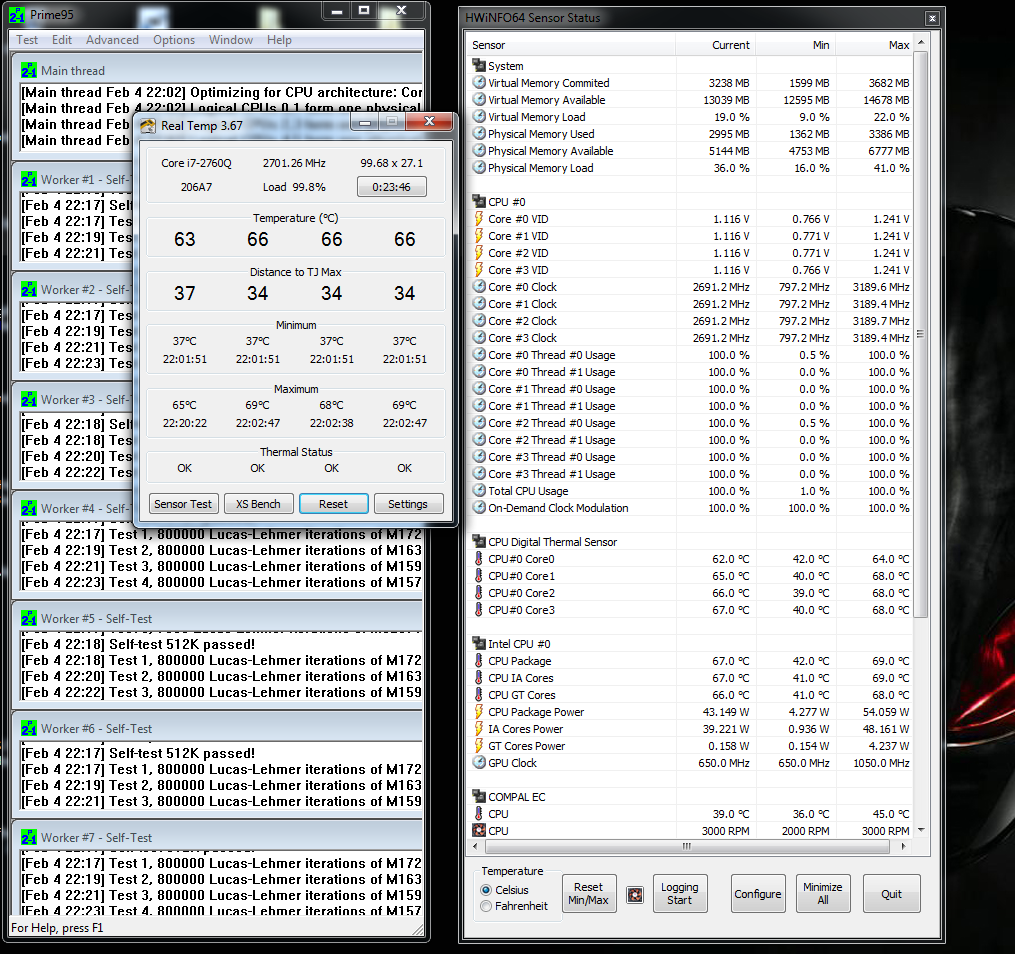Open Real Temp Settings

[x=408, y=503]
